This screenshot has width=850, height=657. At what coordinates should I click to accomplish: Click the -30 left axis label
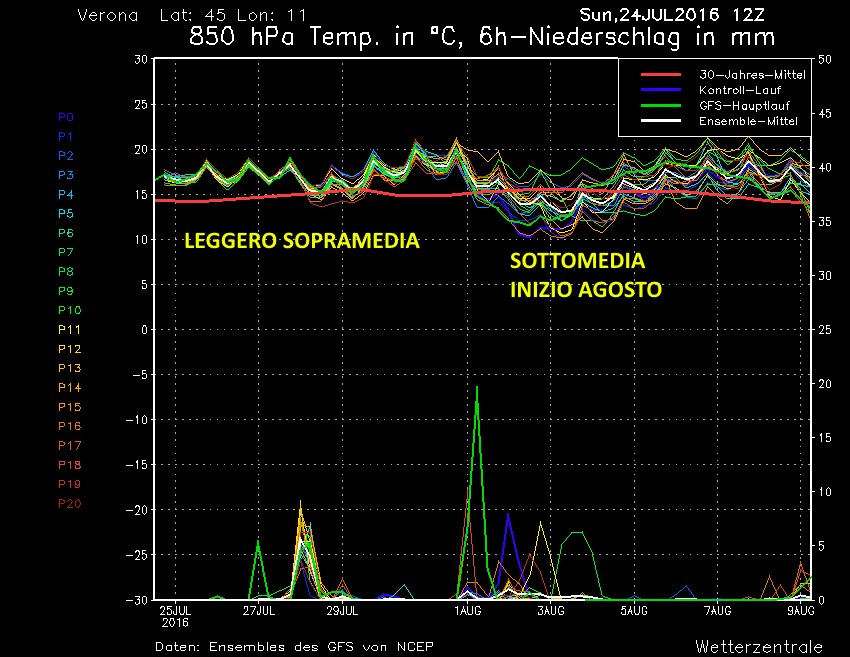(137, 600)
